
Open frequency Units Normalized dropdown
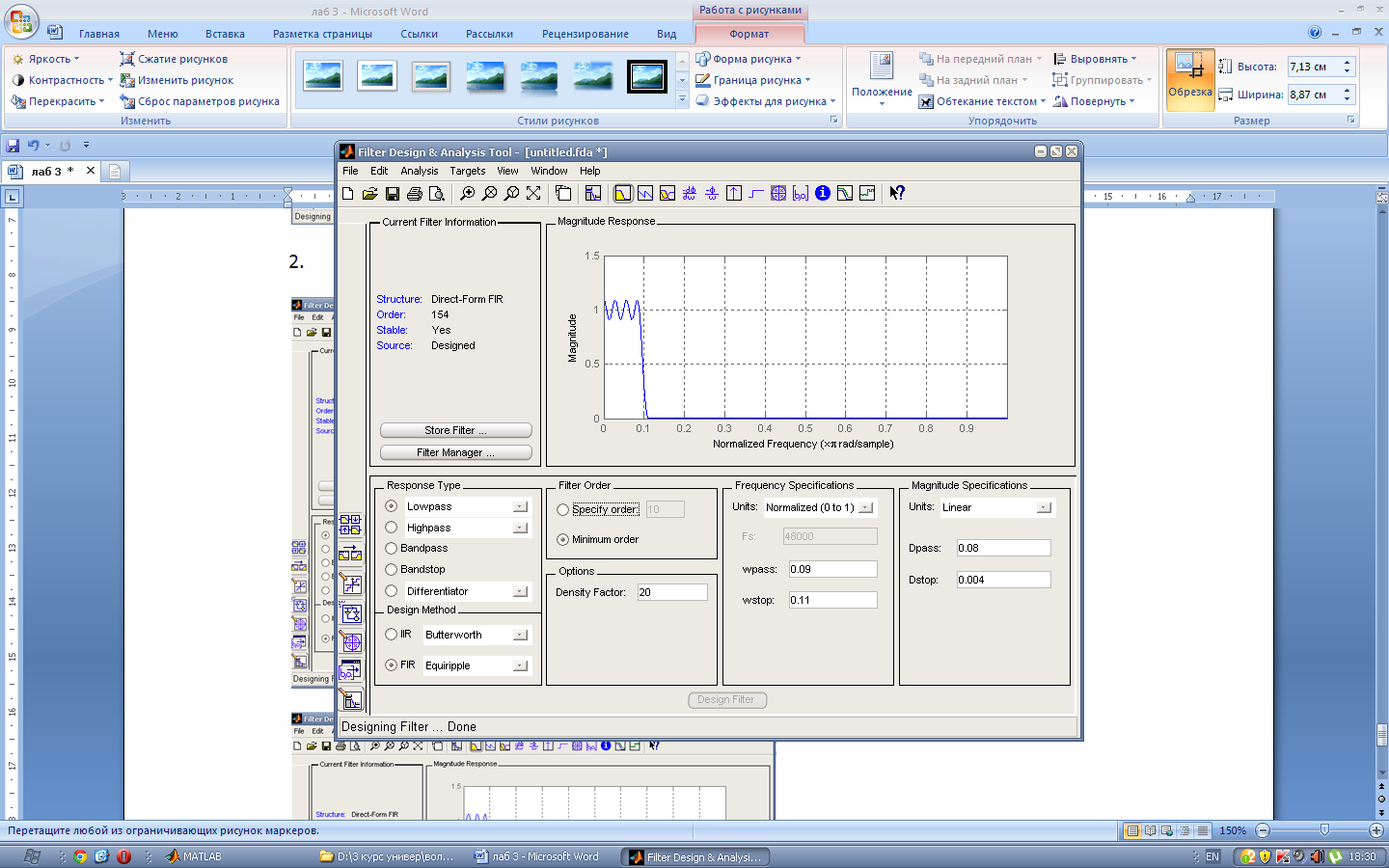coord(866,508)
